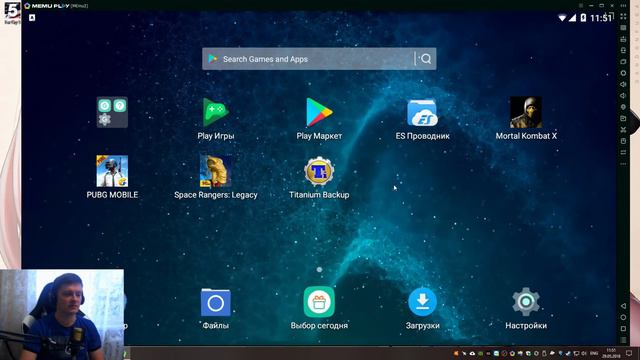Image resolution: width=640 pixels, height=360 pixels.
Task: Toggle MEmu fullscreen from sidebar
Action: [623, 16]
